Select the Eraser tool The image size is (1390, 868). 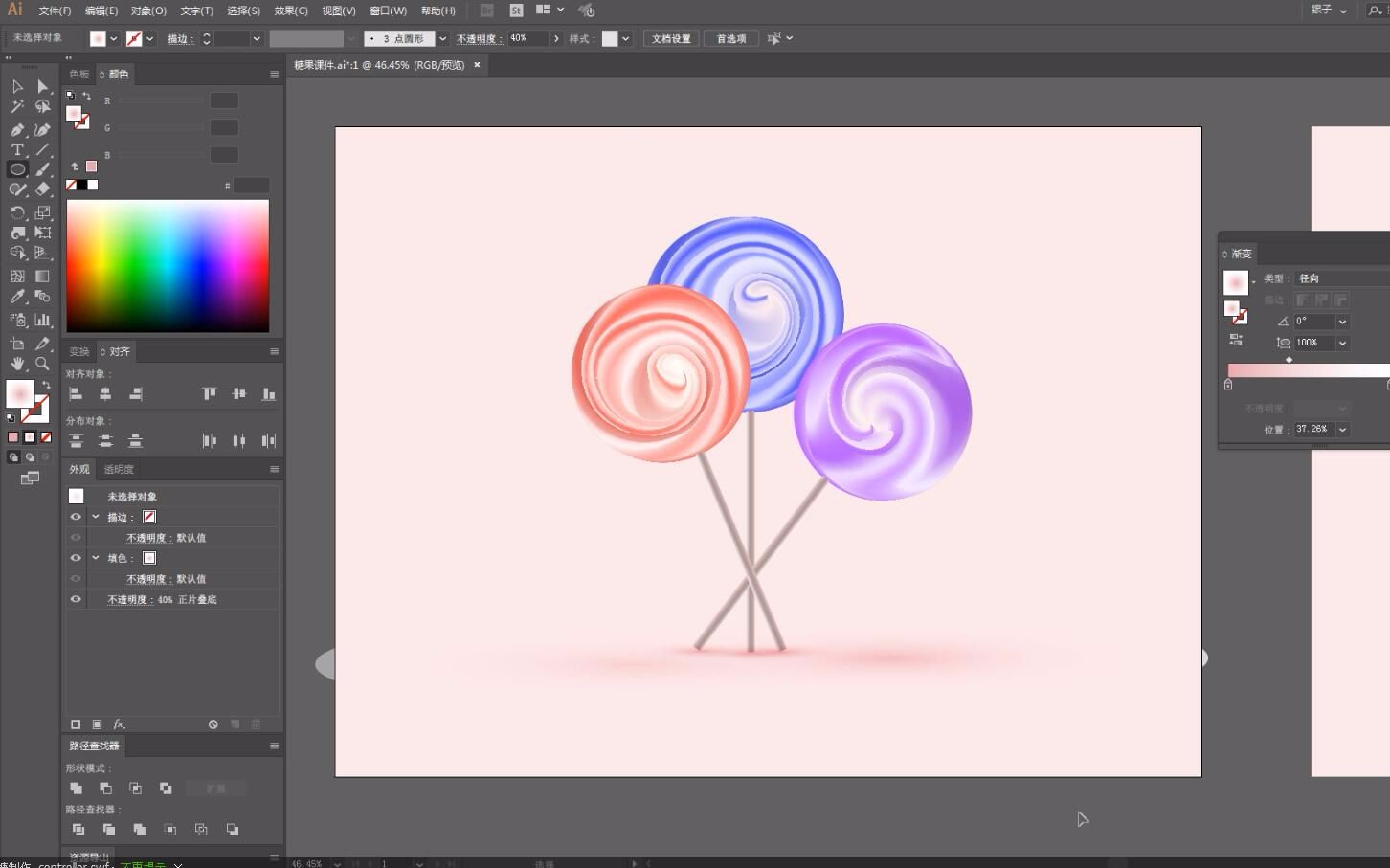[43, 189]
